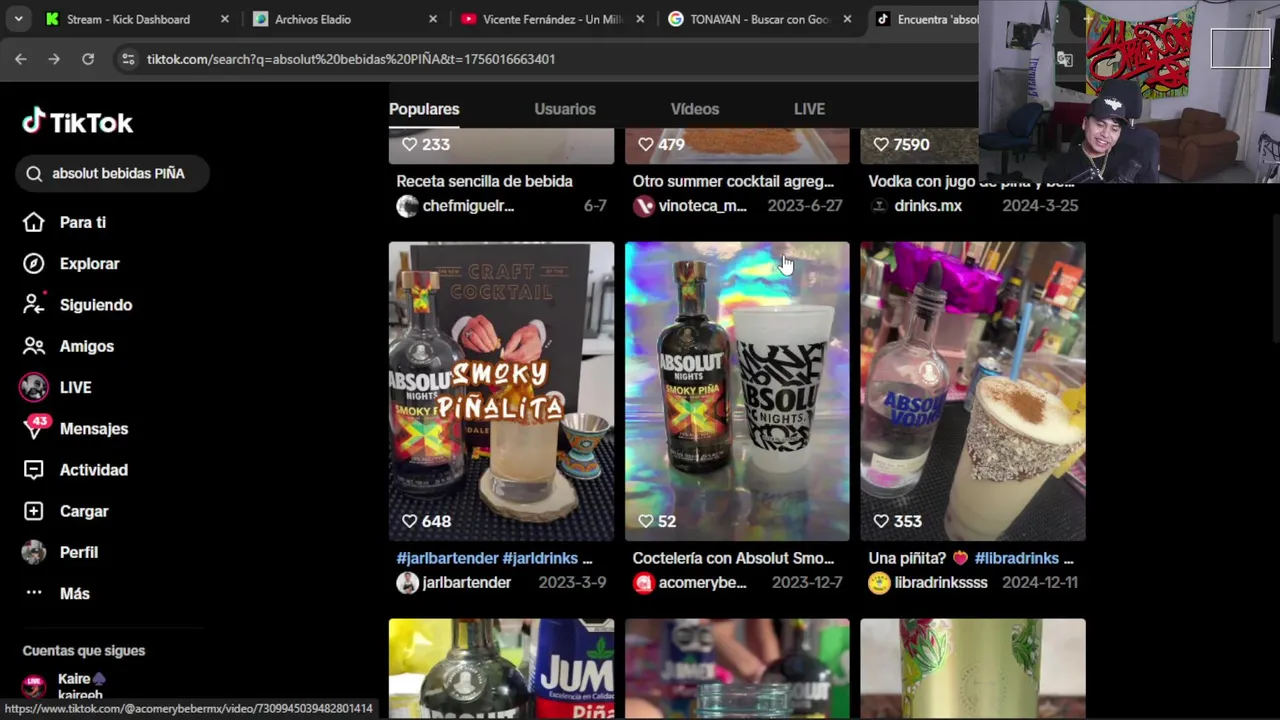Open site information icon in address bar

click(128, 59)
